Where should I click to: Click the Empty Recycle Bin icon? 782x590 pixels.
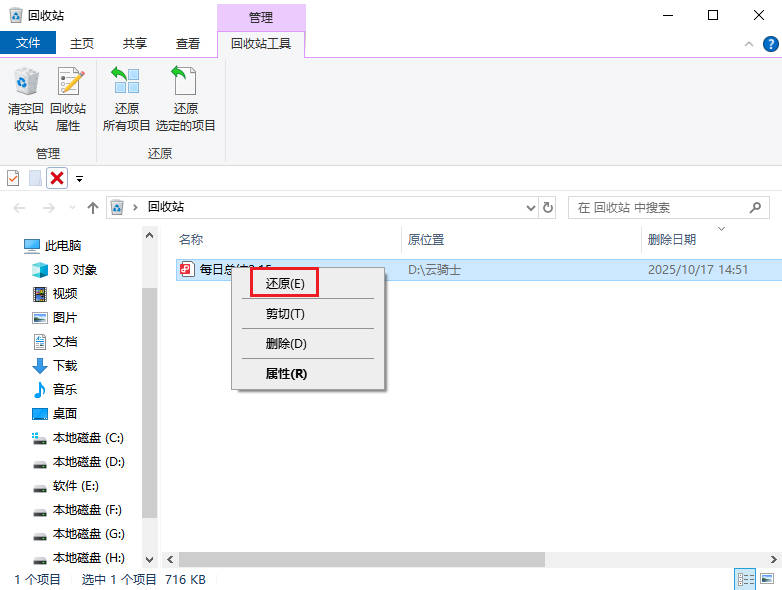tap(26, 82)
